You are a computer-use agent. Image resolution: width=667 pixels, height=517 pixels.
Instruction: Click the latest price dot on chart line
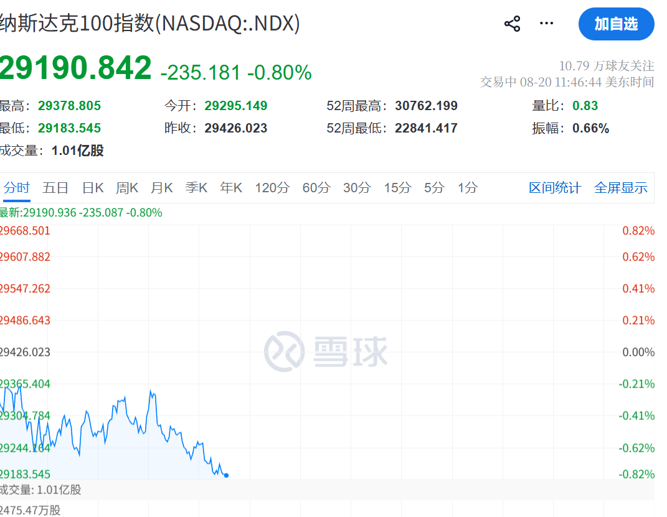pos(226,475)
